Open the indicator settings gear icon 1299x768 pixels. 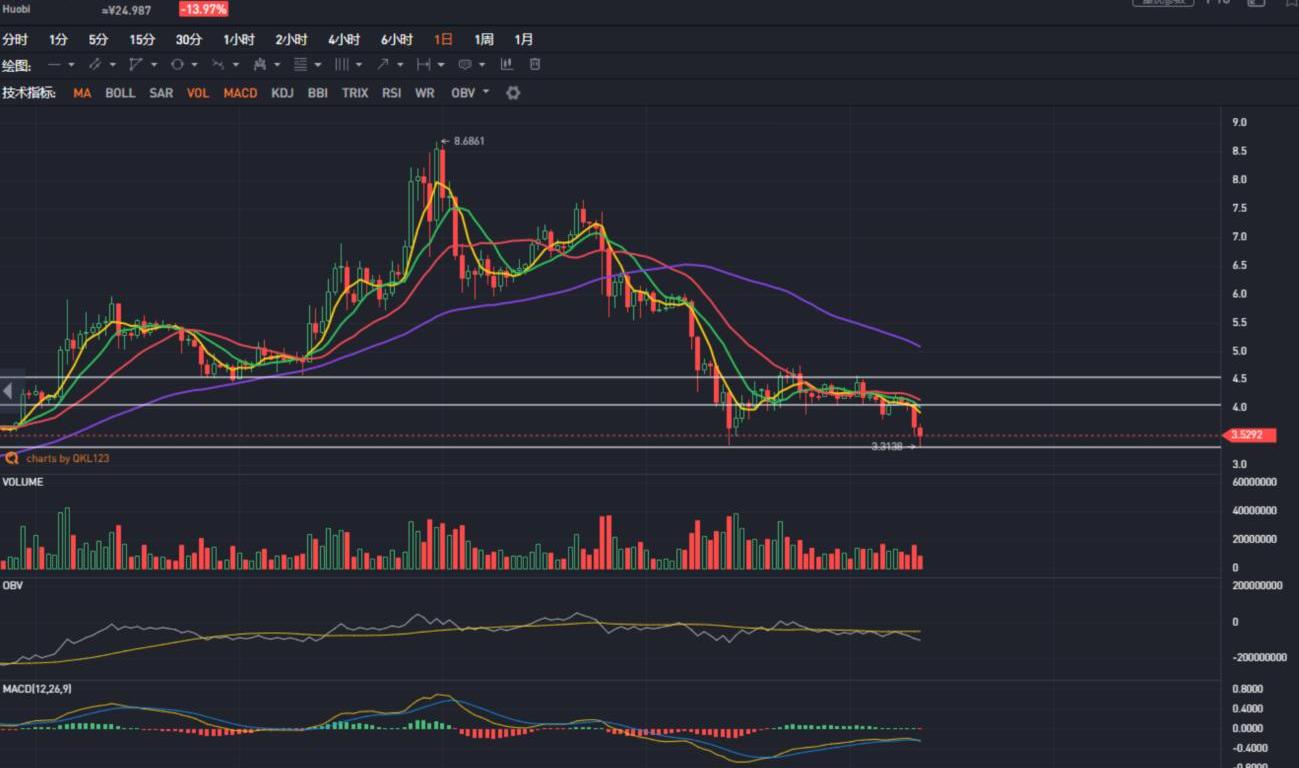(513, 93)
